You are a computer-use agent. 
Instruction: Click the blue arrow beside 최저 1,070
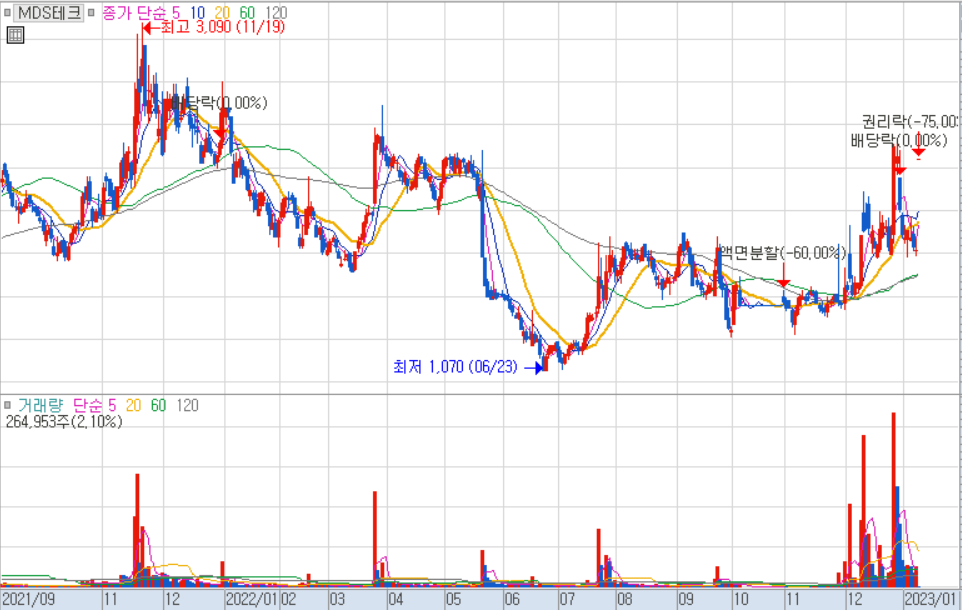[x=534, y=368]
